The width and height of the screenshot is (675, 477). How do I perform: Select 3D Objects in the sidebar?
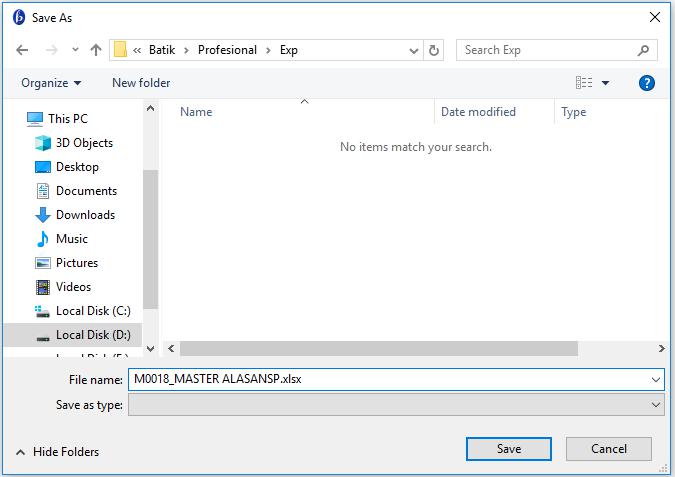click(x=84, y=143)
